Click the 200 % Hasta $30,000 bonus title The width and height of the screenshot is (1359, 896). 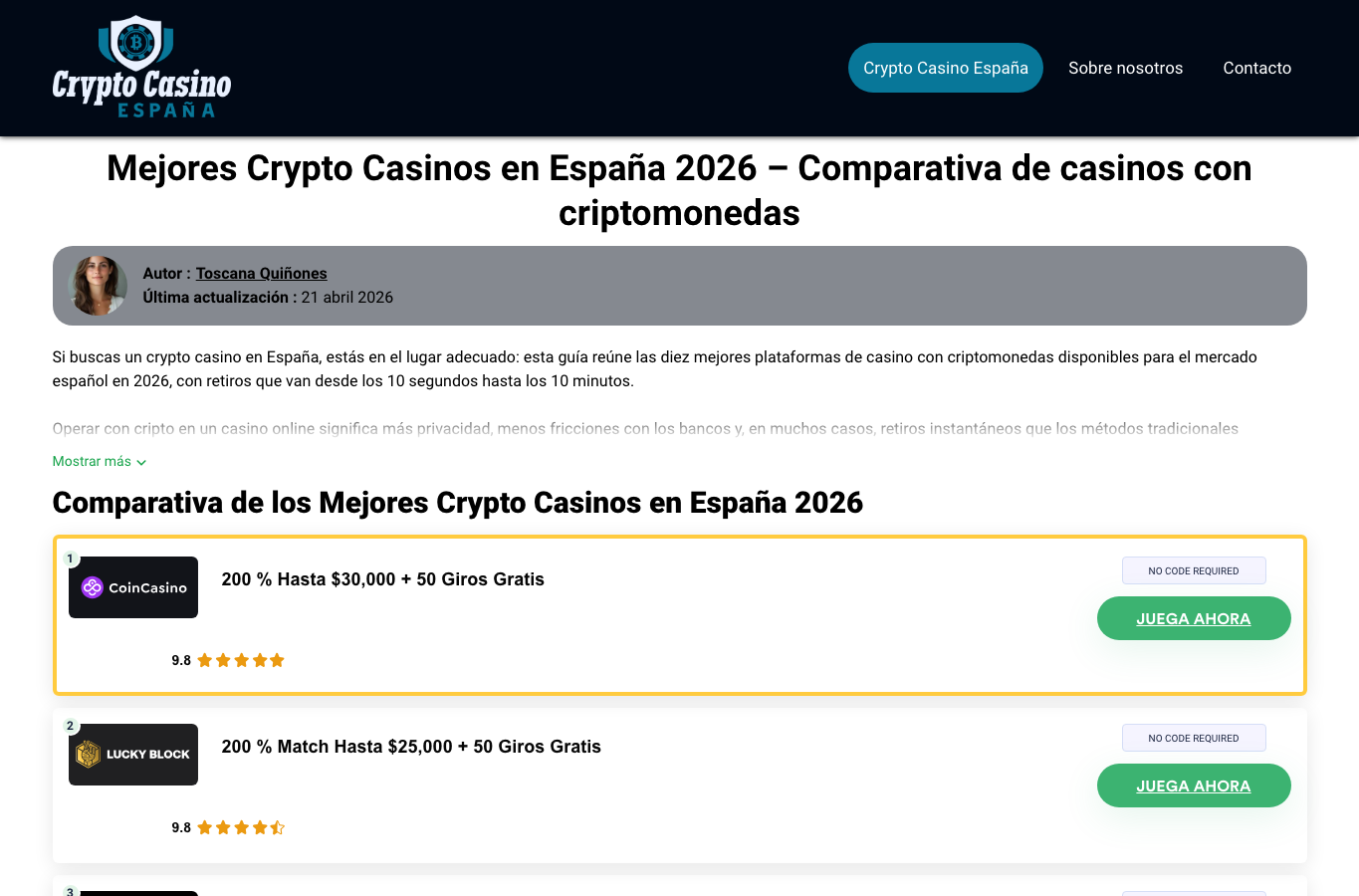tap(383, 579)
